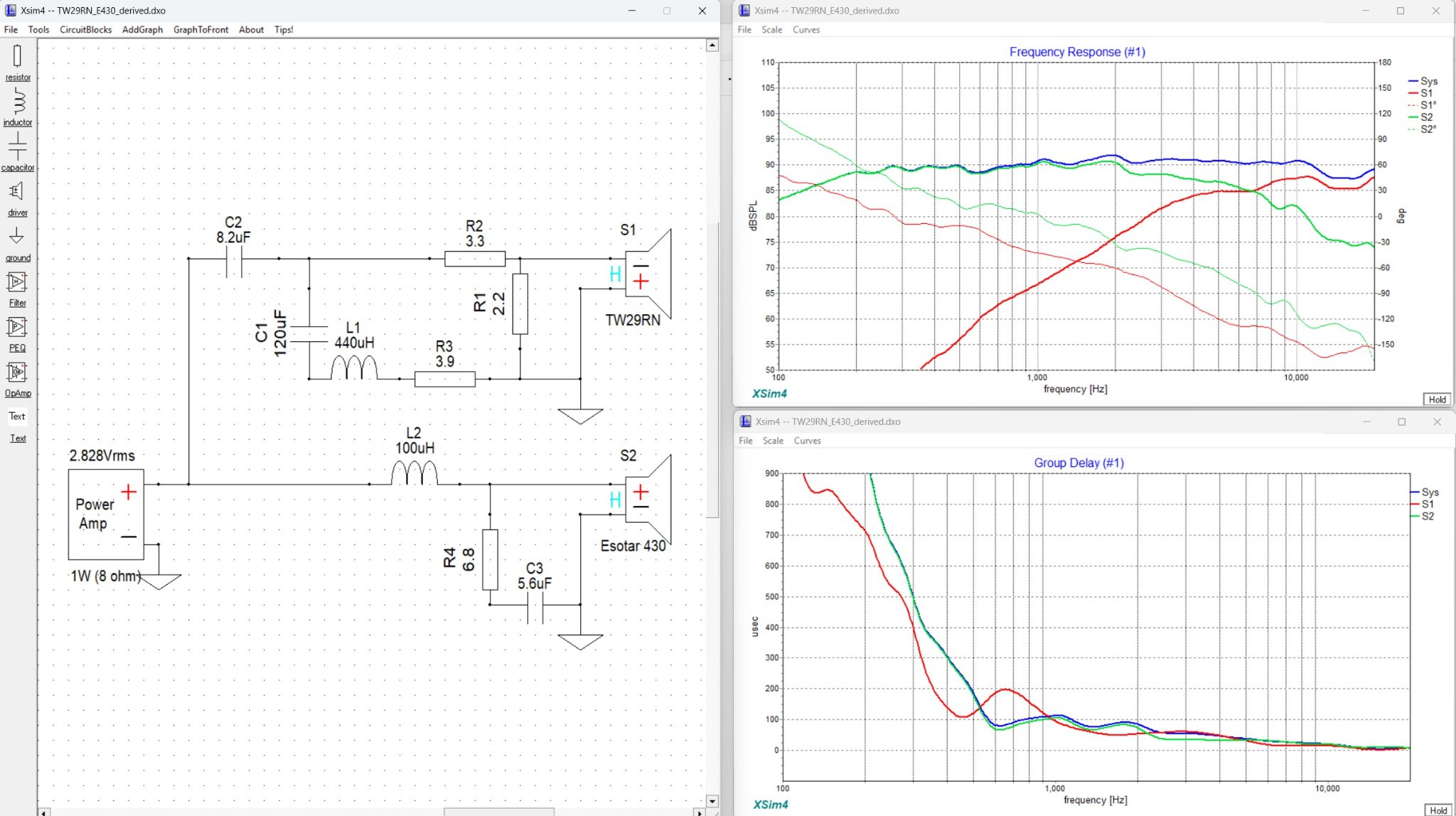Select the S1 TW29RN driver symbol
1456x816 pixels.
click(x=647, y=274)
